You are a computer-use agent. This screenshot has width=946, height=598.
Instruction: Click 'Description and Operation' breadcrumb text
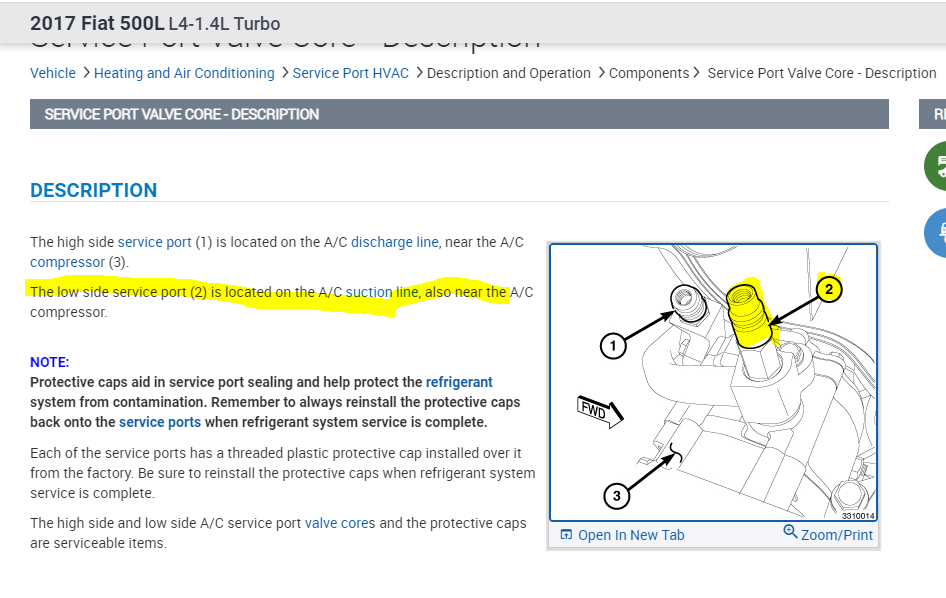509,73
